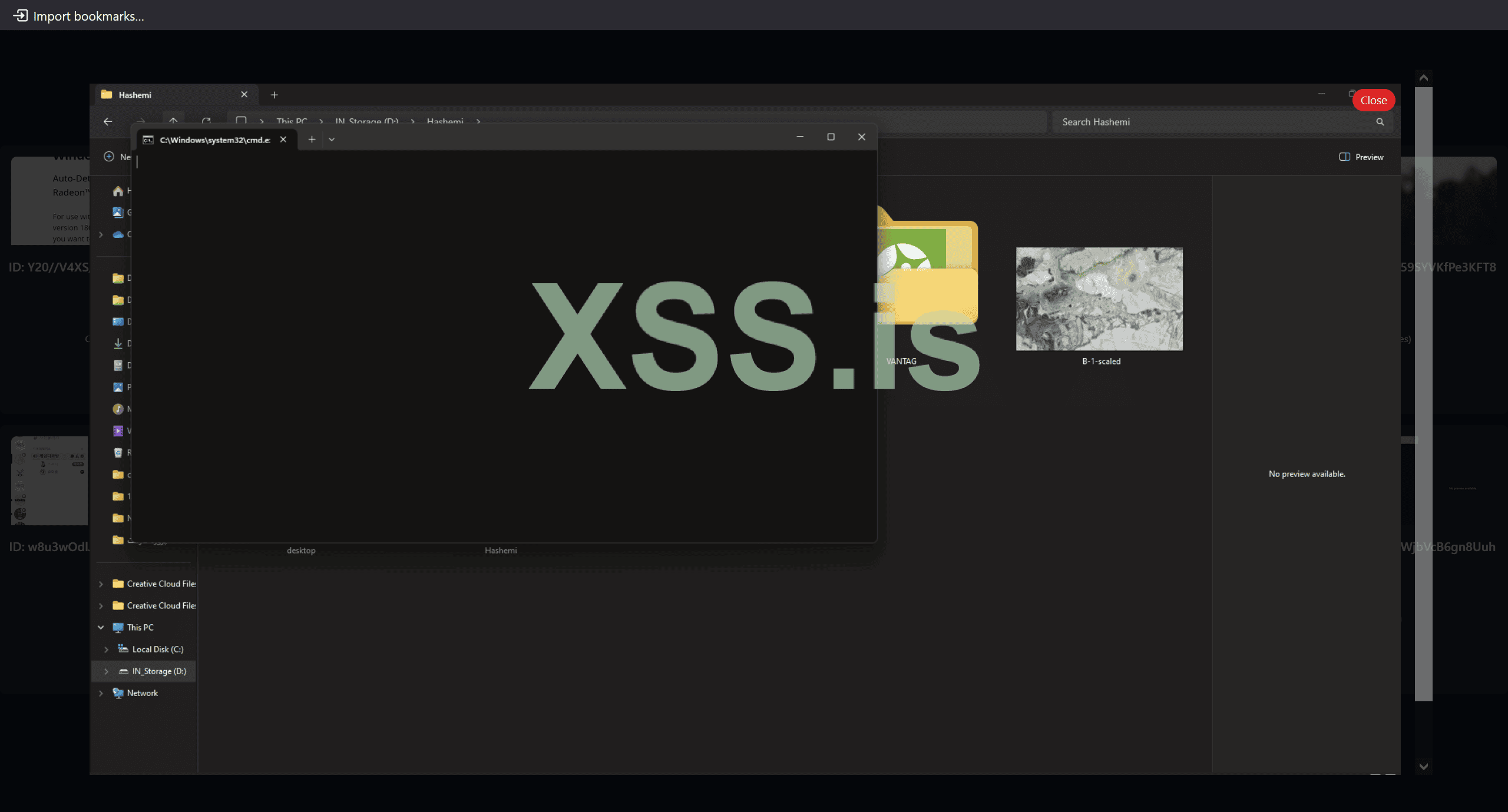1508x812 pixels.
Task: Click the B-1-scaled image thumbnail
Action: pos(1099,299)
